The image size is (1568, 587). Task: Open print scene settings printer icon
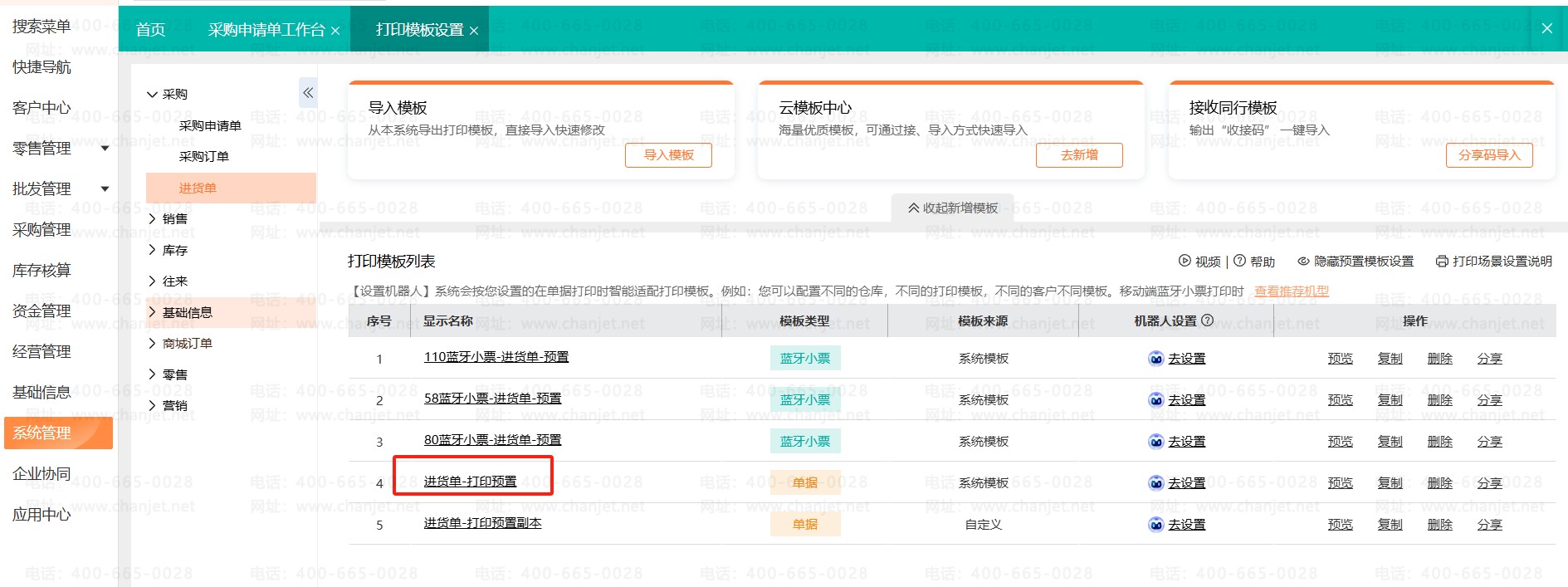1442,261
